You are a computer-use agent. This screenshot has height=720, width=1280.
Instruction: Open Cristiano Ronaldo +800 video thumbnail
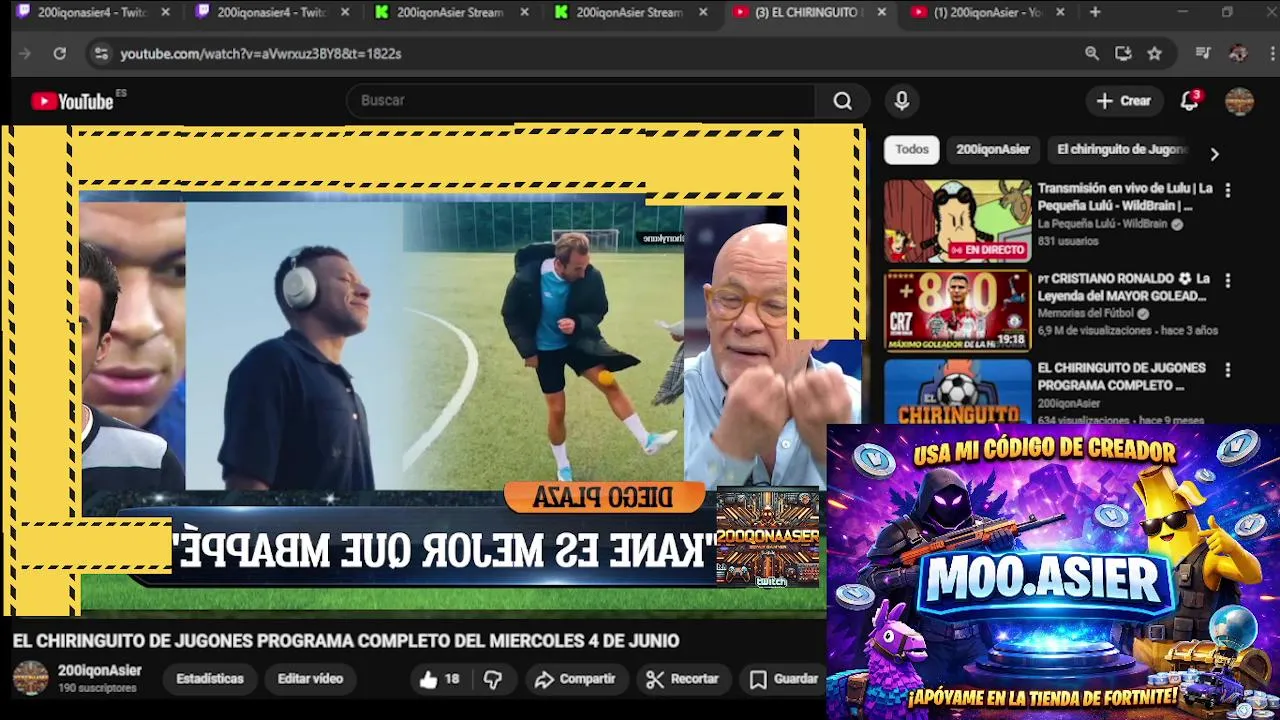(957, 311)
